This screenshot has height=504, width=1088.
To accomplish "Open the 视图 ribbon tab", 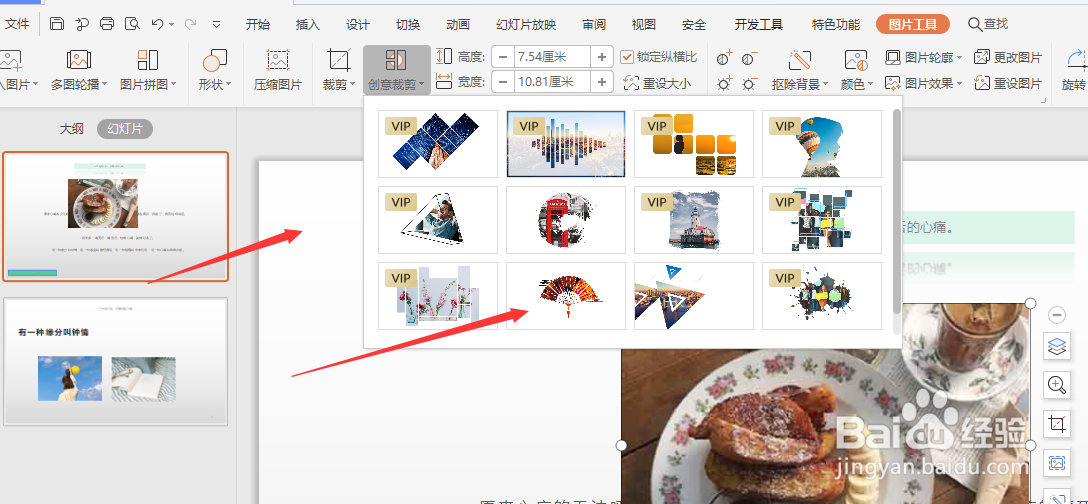I will pyautogui.click(x=644, y=24).
